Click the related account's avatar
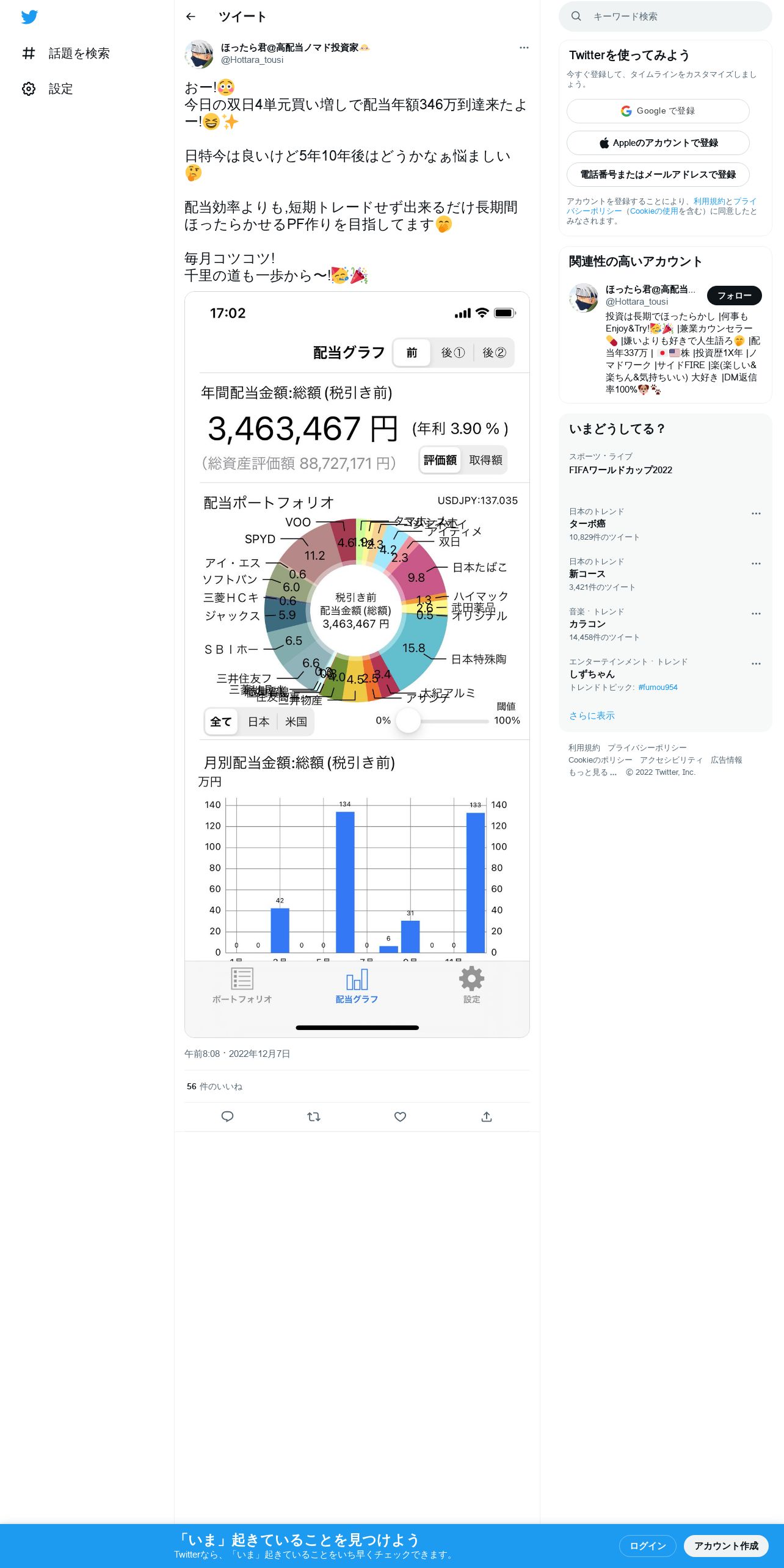The height and width of the screenshot is (1568, 784). coord(584,298)
